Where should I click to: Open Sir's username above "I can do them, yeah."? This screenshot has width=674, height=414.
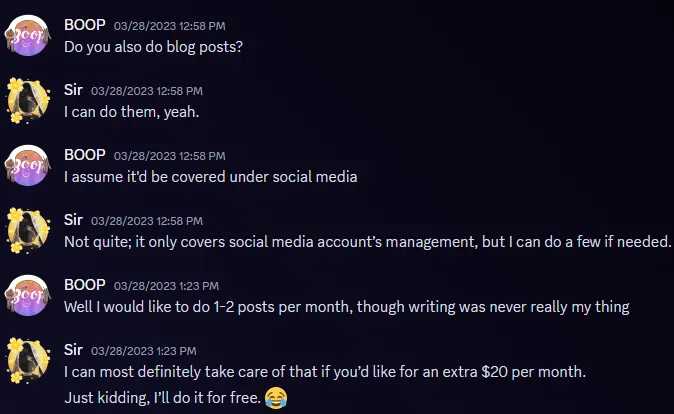73,90
